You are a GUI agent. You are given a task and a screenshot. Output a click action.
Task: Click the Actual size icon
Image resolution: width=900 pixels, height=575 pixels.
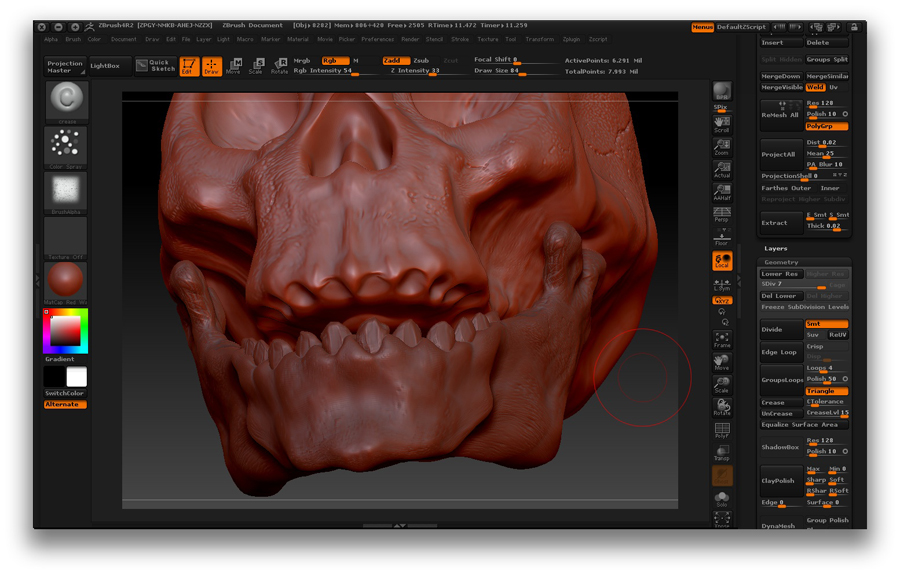click(721, 169)
